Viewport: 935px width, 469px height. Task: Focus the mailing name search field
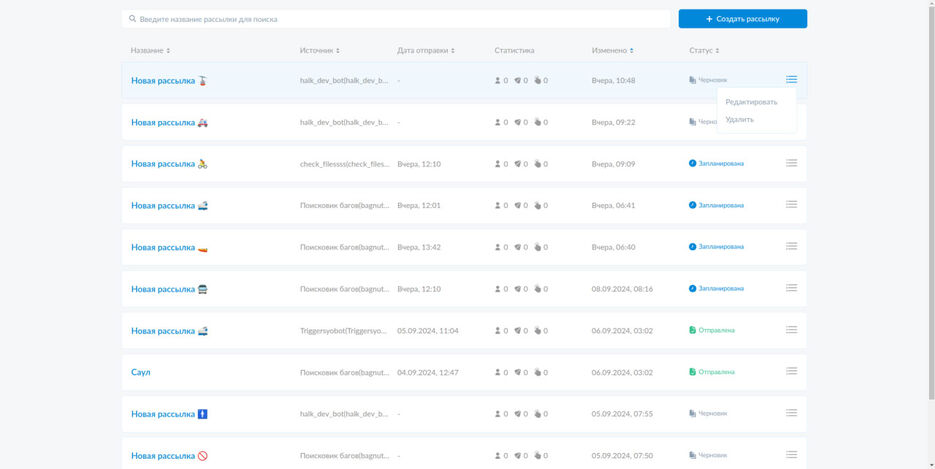(396, 19)
